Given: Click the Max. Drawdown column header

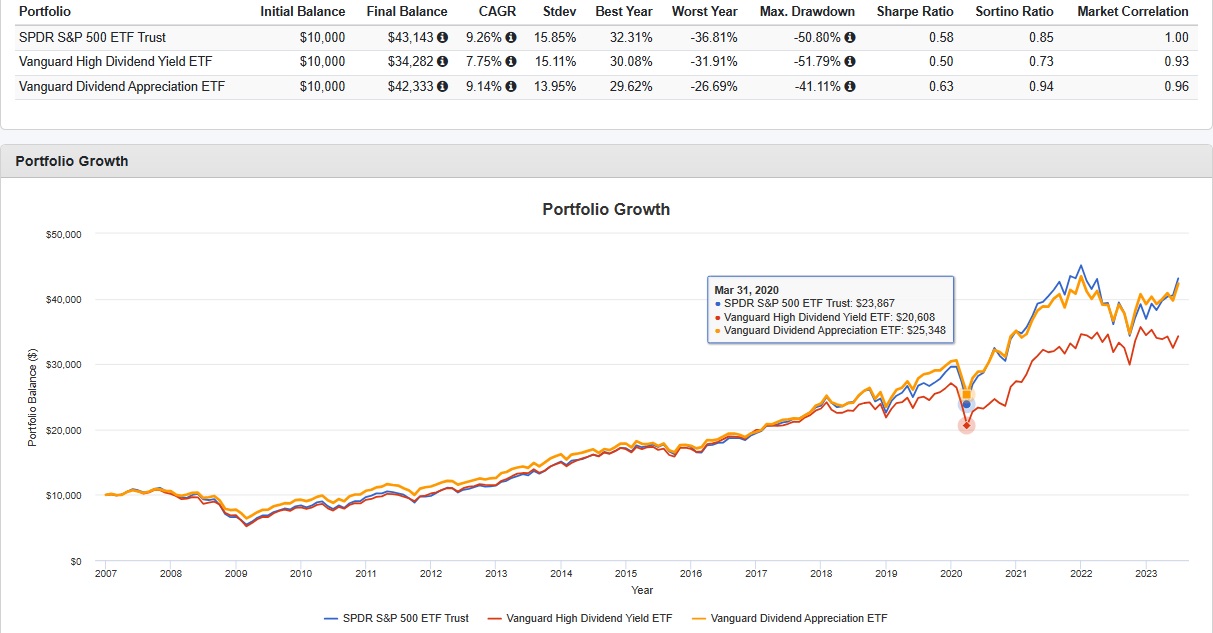Looking at the screenshot, I should tap(807, 12).
